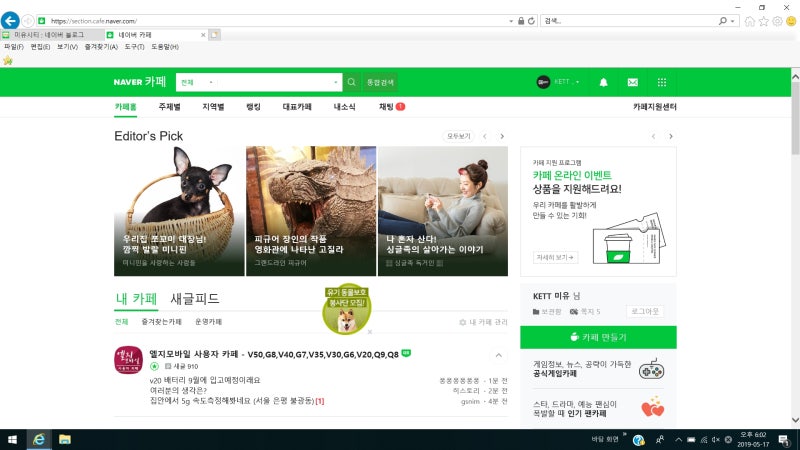Refresh the page using reload icon
Viewport: 800px width, 450px height.
point(531,21)
